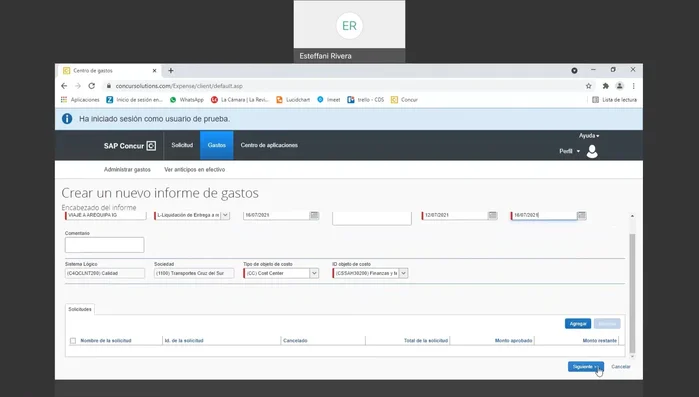The image size is (699, 397).
Task: Open calendar picker for the first 16/07/2021 date
Action: (x=314, y=215)
